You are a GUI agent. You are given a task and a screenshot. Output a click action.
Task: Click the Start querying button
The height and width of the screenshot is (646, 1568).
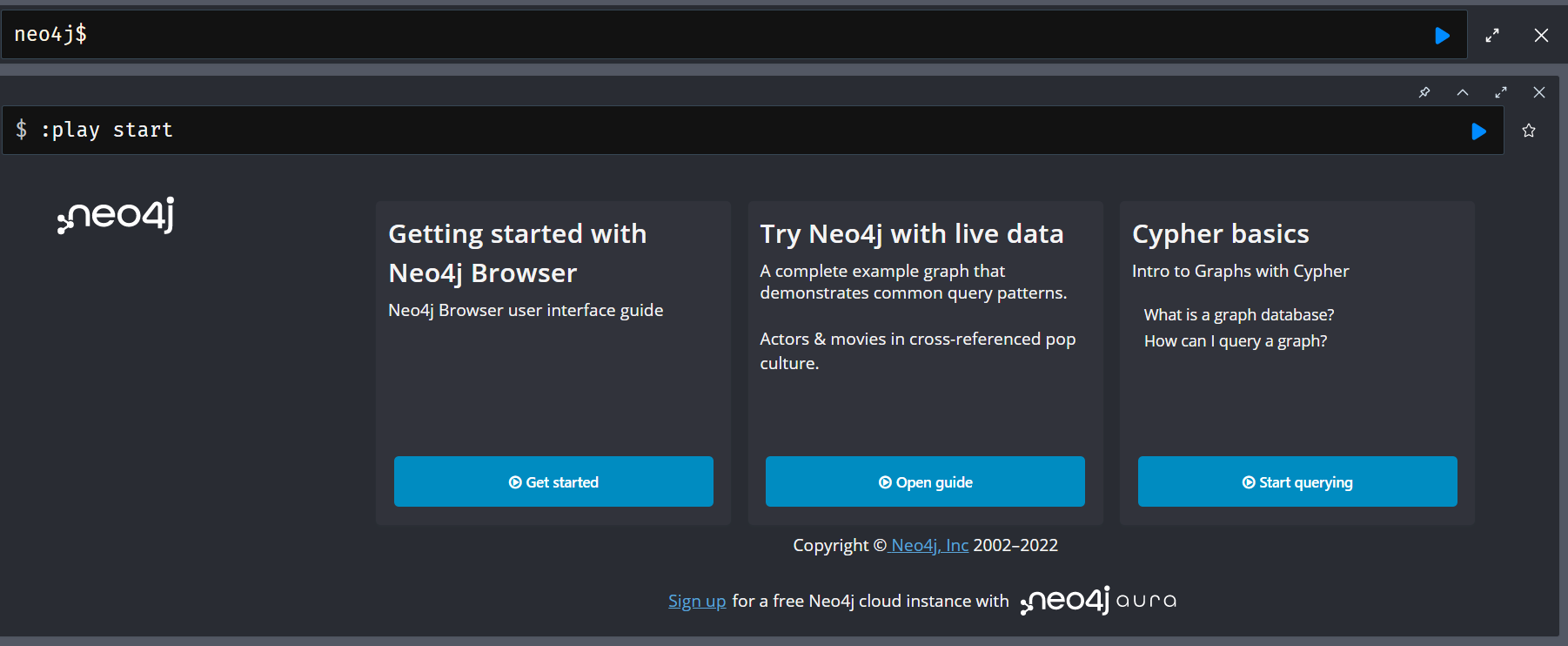pyautogui.click(x=1297, y=481)
